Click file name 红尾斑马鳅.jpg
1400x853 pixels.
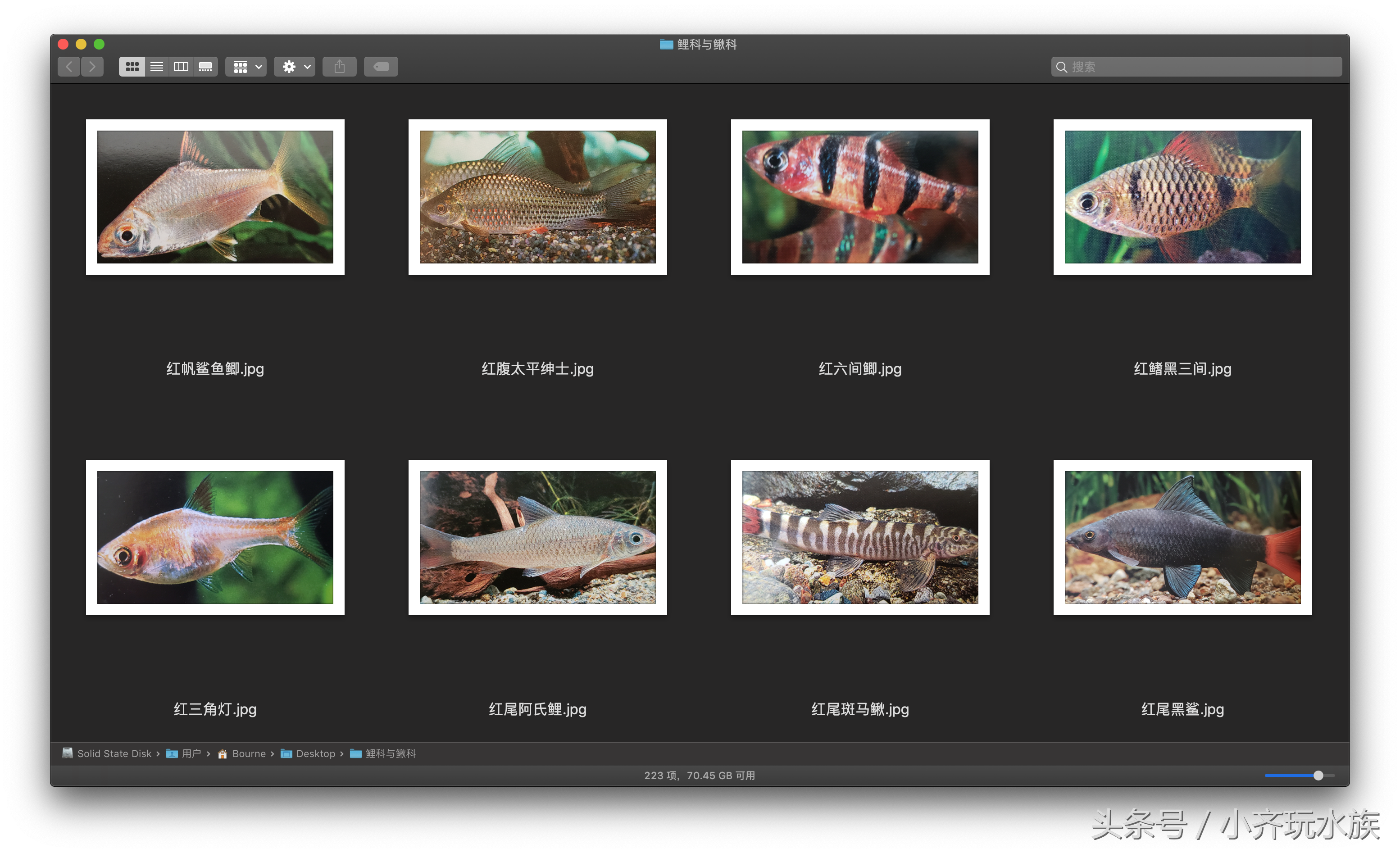(x=860, y=709)
